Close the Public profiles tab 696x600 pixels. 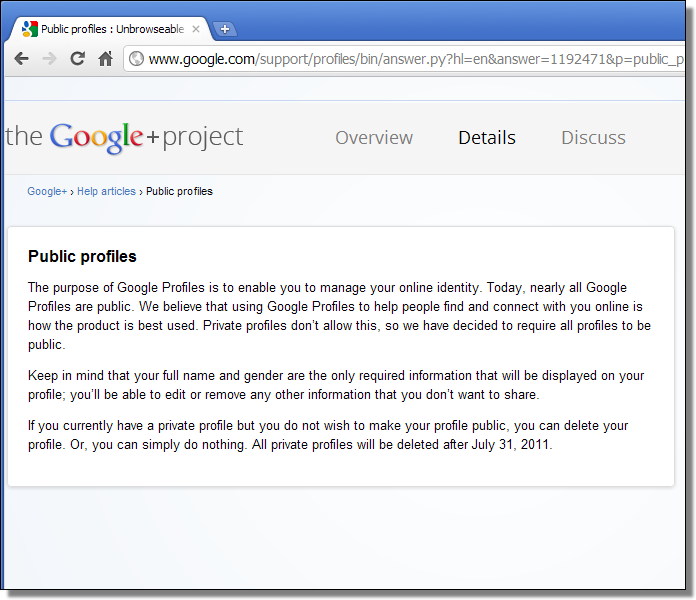click(x=196, y=29)
